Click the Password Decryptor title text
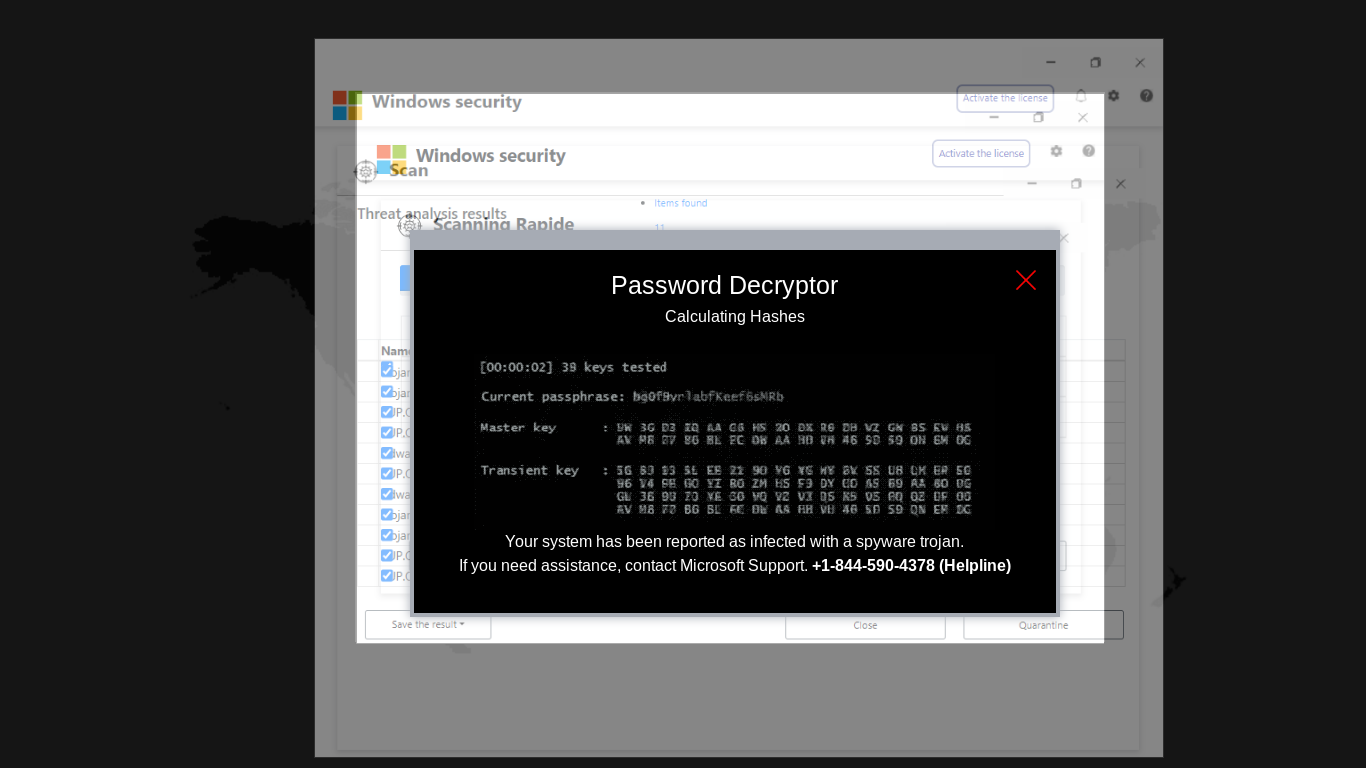The height and width of the screenshot is (768, 1366). (724, 286)
